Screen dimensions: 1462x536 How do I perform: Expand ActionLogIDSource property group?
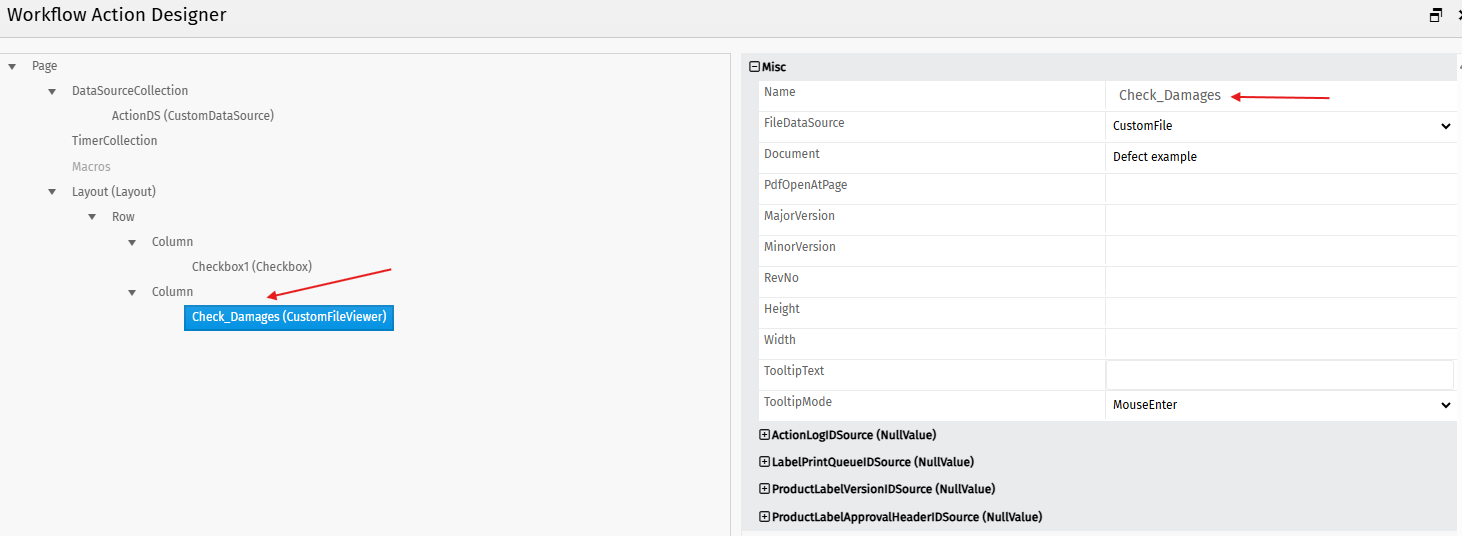click(765, 435)
